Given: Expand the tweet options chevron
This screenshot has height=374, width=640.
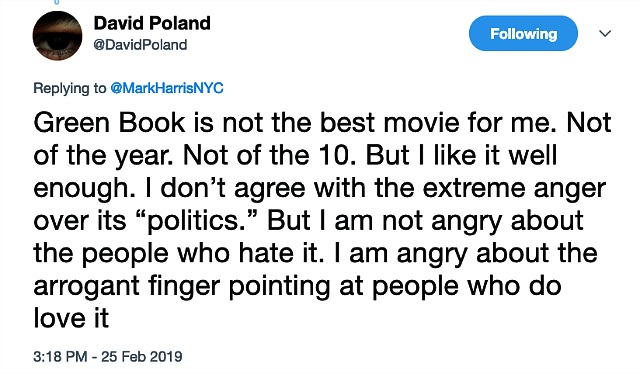Looking at the screenshot, I should click(x=605, y=33).
